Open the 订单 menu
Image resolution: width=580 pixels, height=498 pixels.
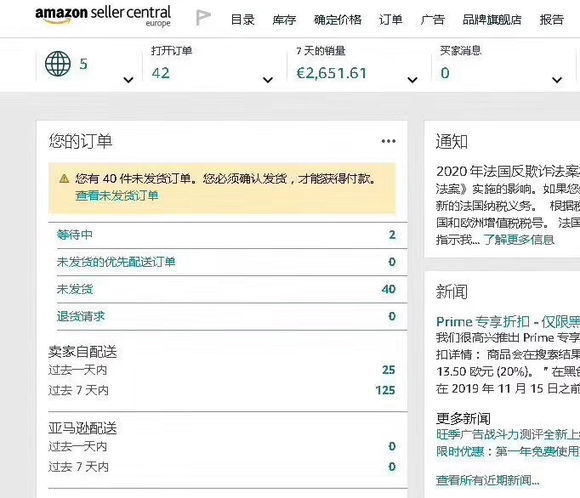(x=391, y=19)
